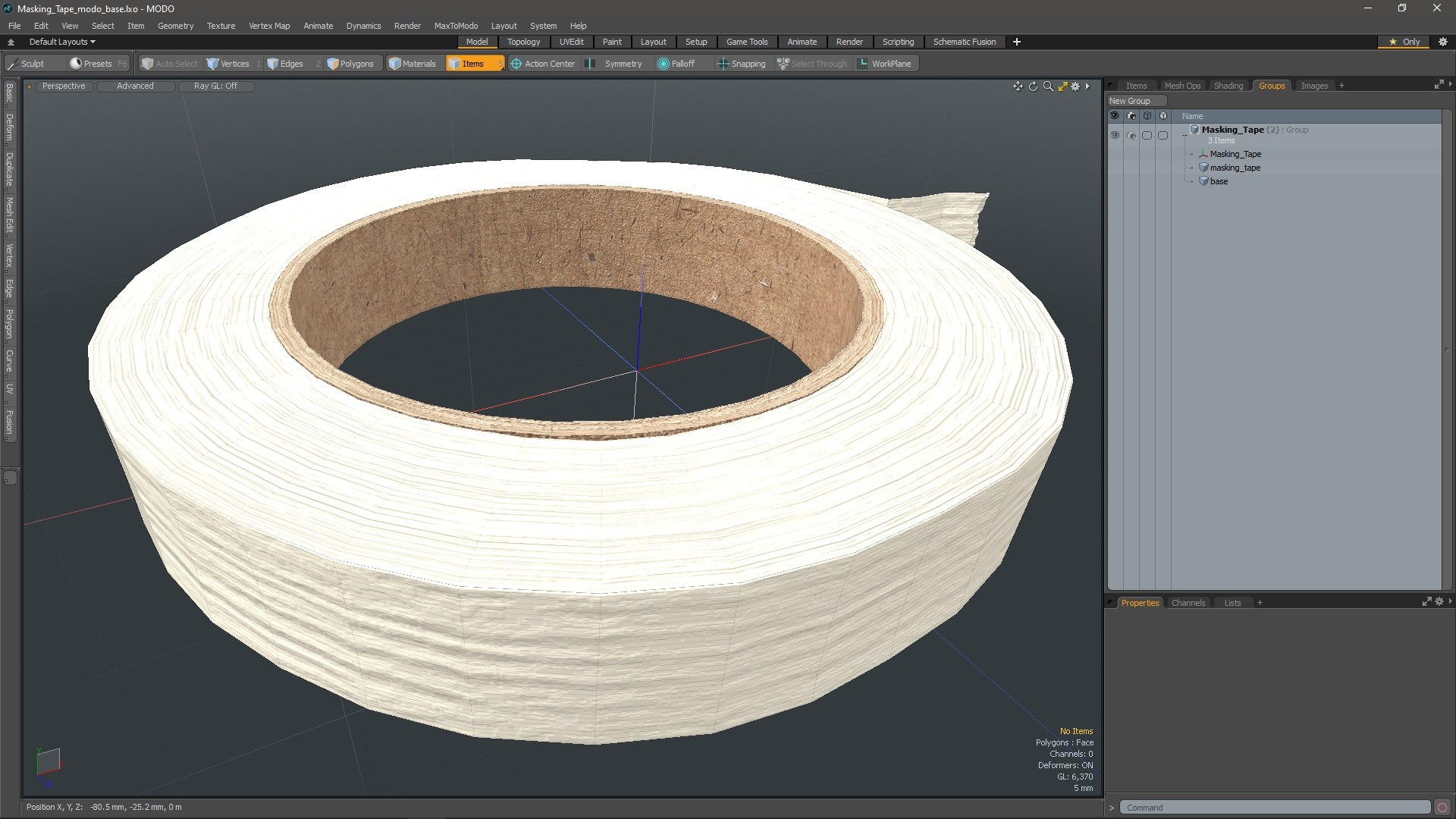Open the Default Layouts dropdown
Screen dimensions: 1456x819
click(x=62, y=42)
